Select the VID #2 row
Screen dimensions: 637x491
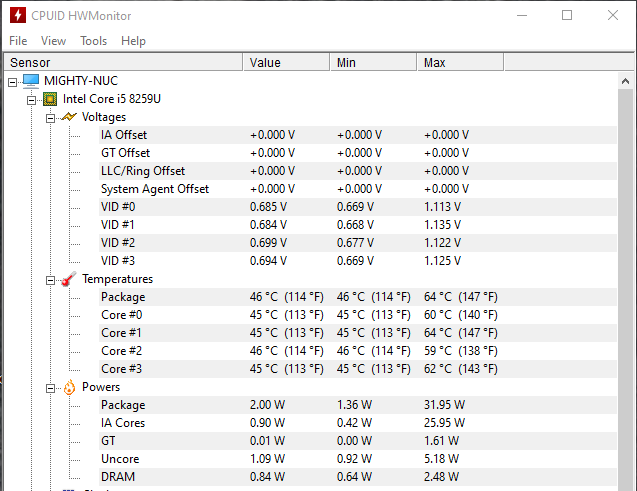click(358, 243)
